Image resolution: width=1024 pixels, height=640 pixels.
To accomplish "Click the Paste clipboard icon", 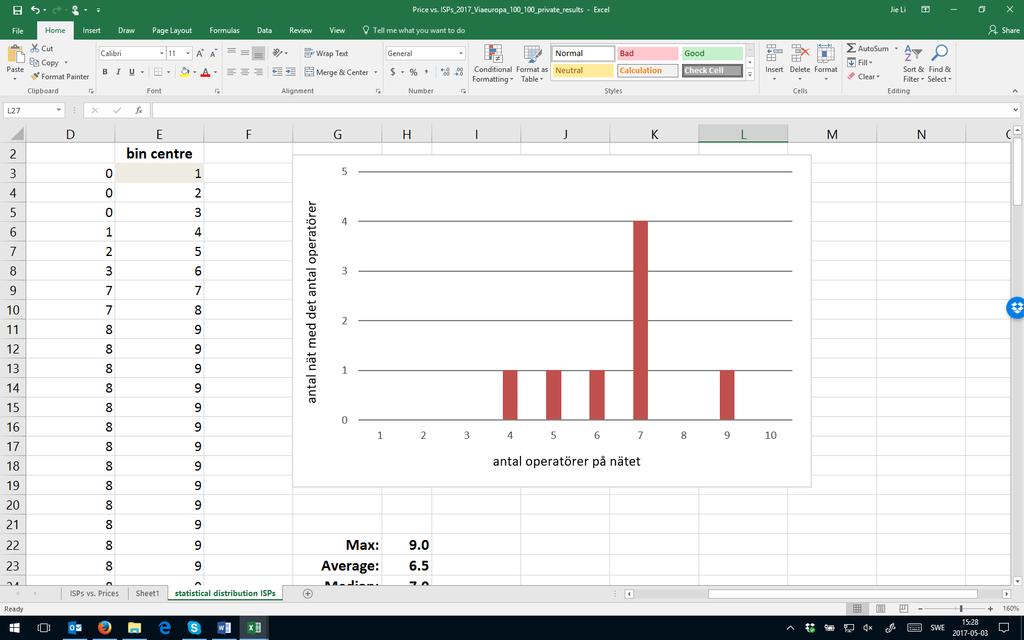I will (15, 56).
